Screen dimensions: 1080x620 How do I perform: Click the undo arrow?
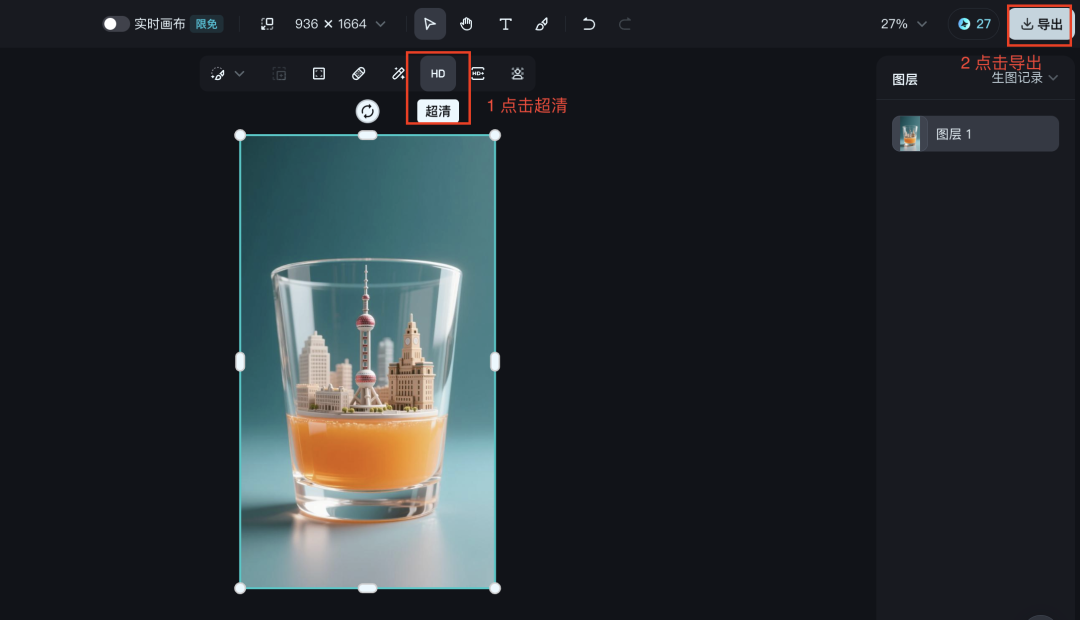click(x=589, y=24)
